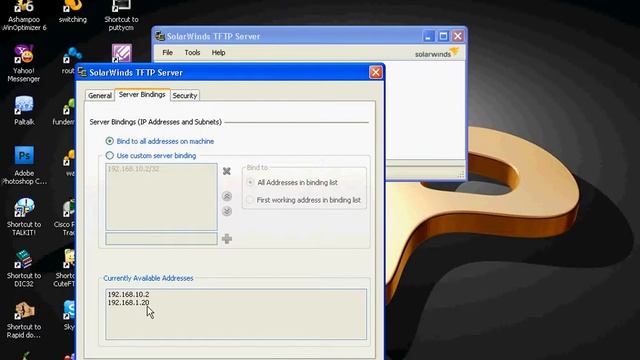The height and width of the screenshot is (360, 640).
Task: Switch to the Security tab
Action: pyautogui.click(x=184, y=96)
